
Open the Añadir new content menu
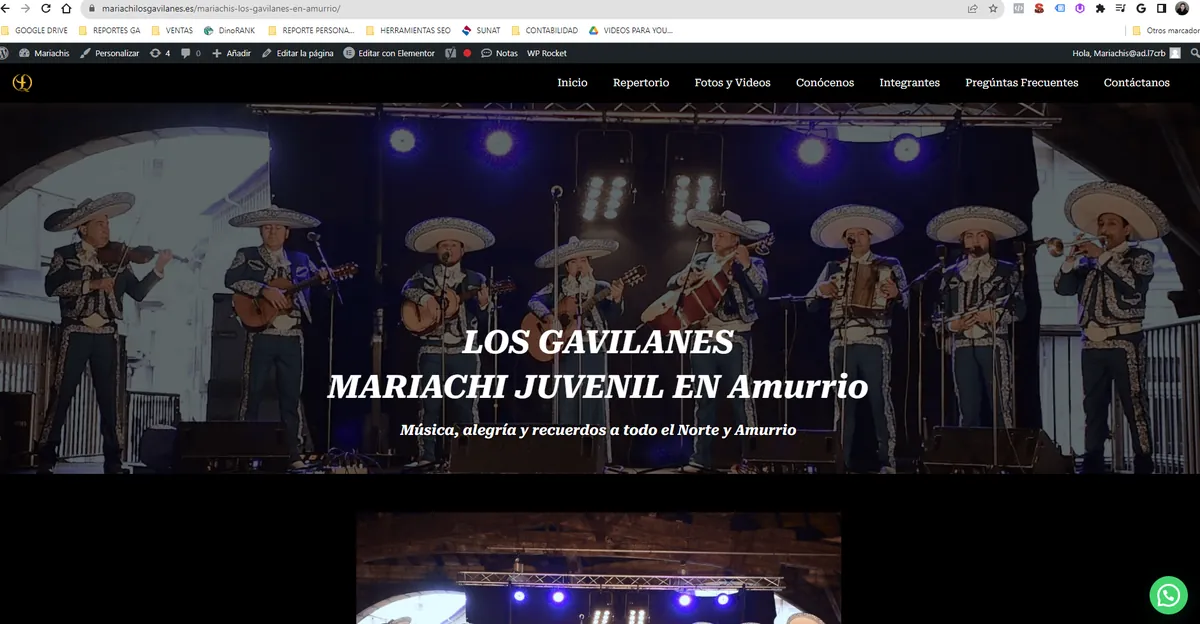pos(232,53)
